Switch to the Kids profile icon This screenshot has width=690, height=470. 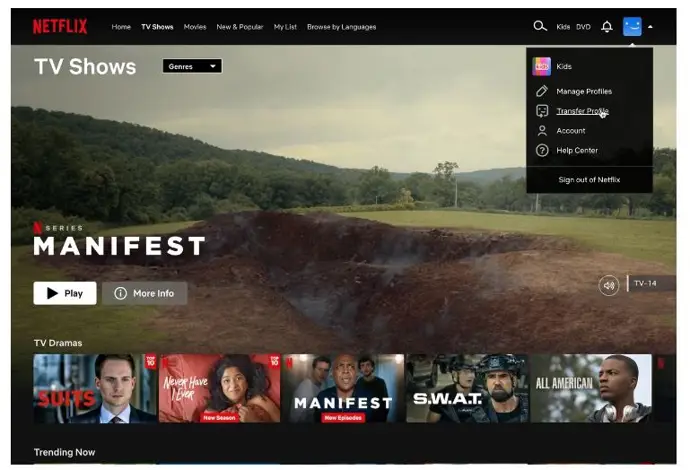pyautogui.click(x=542, y=66)
